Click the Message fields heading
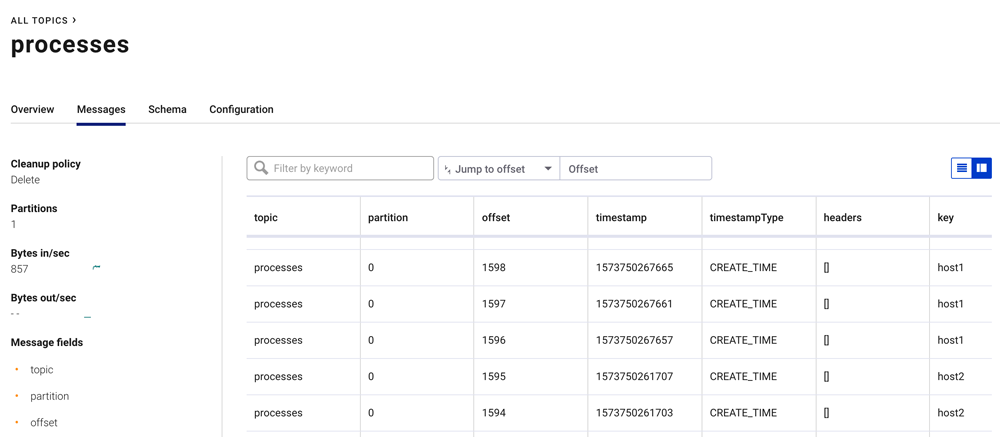Viewport: 1000px width, 437px height. tap(47, 343)
